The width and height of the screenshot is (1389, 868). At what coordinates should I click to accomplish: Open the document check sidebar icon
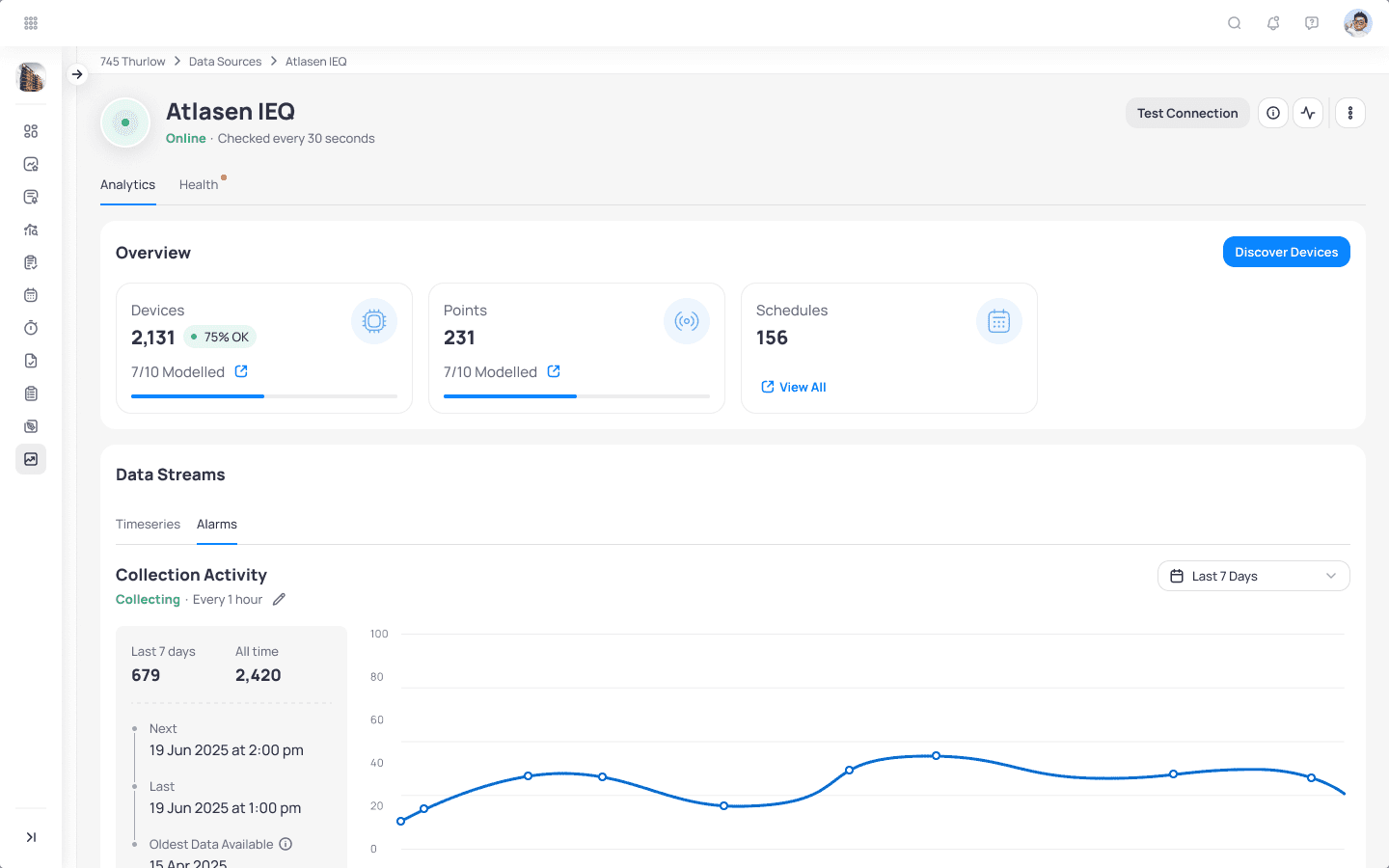[x=31, y=361]
